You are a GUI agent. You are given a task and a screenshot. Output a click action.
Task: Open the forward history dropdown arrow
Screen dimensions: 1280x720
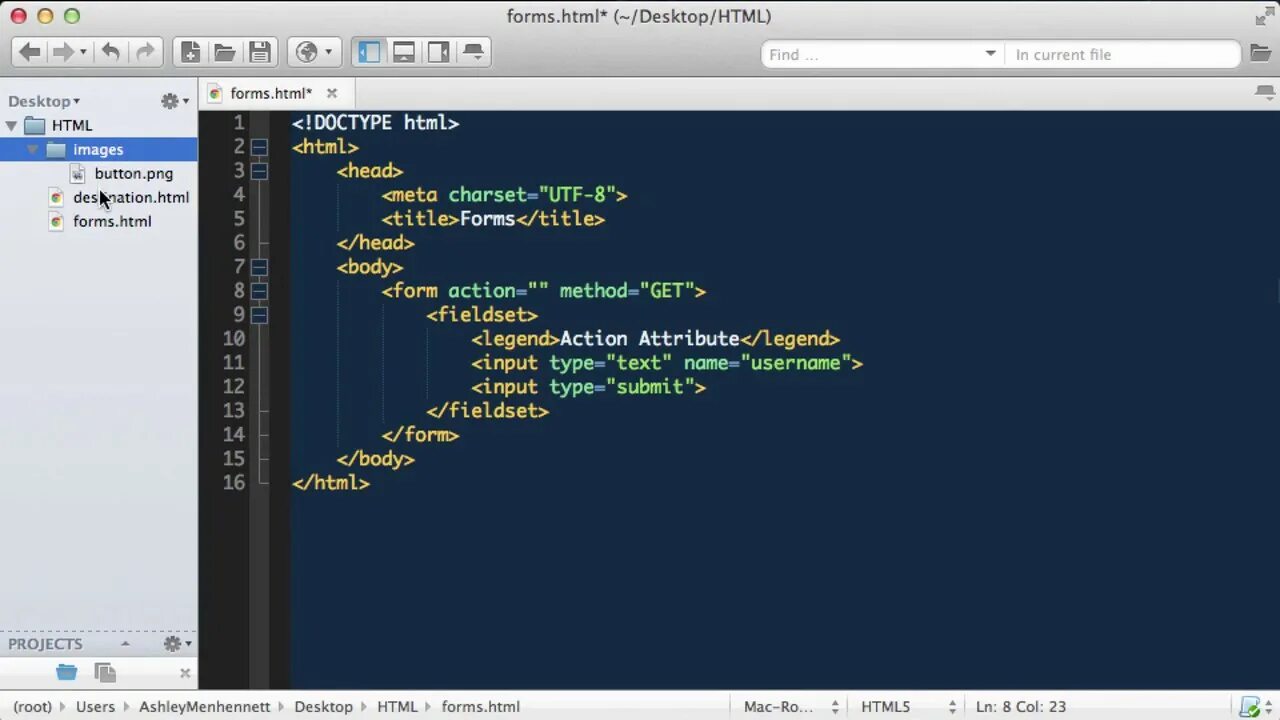pyautogui.click(x=83, y=52)
